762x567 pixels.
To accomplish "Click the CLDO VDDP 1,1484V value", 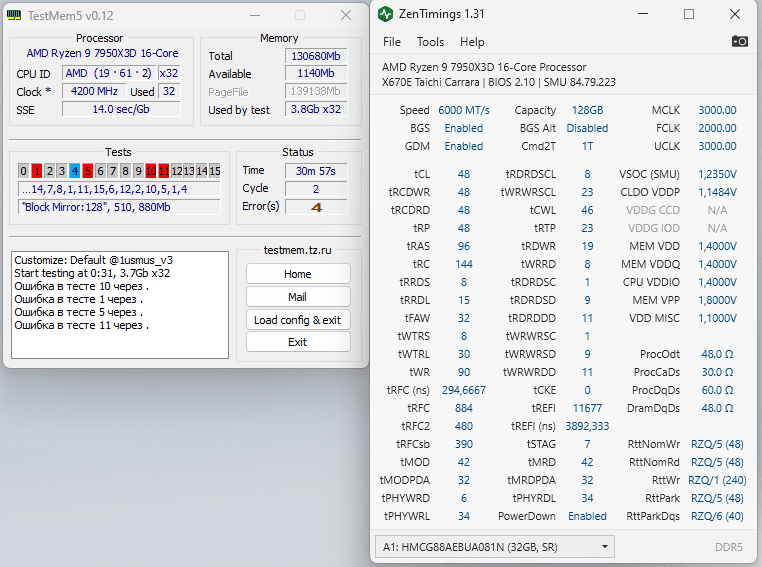I will pos(717,192).
